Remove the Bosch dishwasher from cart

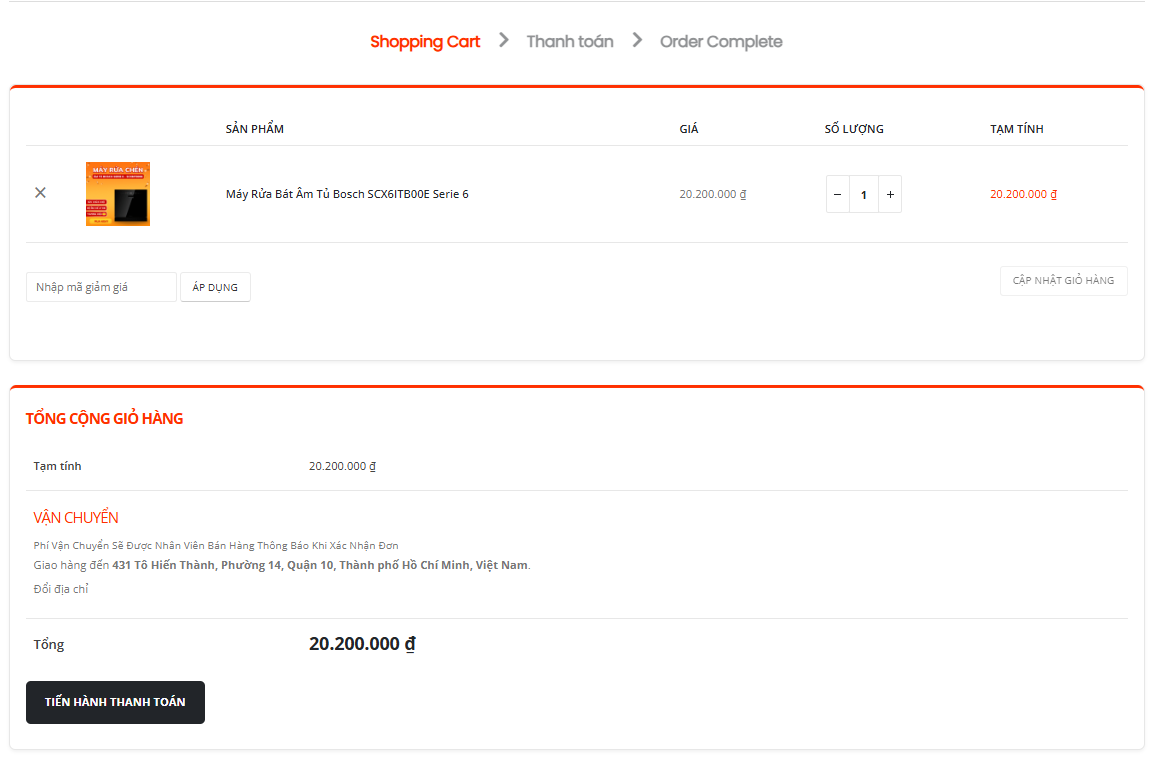pyautogui.click(x=40, y=193)
